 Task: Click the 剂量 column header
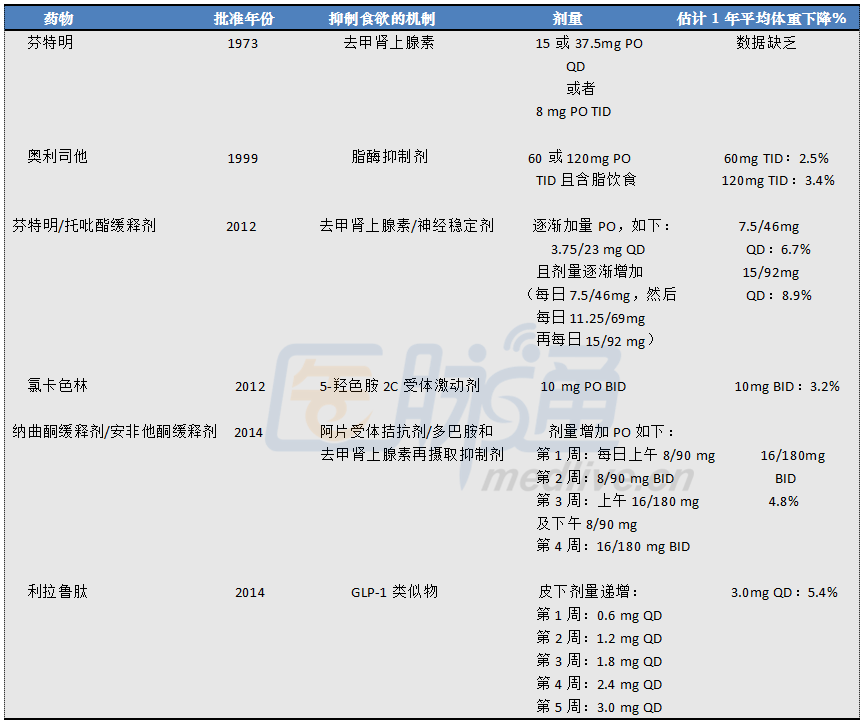click(568, 16)
